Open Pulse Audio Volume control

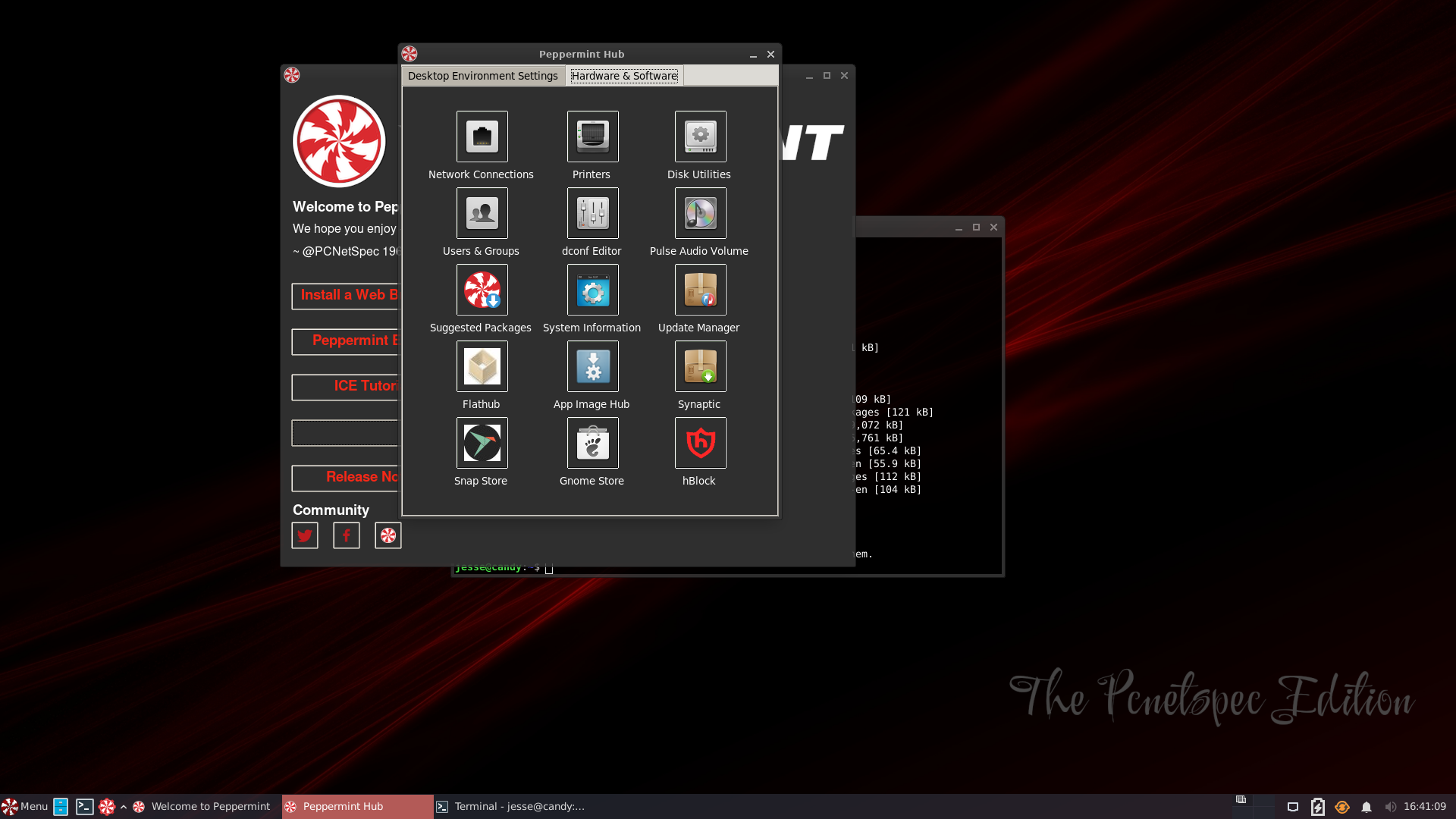700,213
